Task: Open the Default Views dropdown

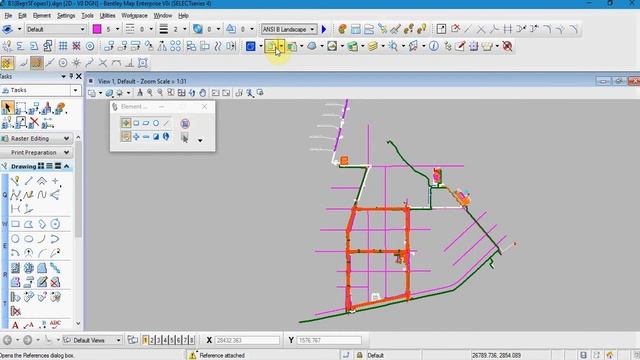Action: point(92,340)
